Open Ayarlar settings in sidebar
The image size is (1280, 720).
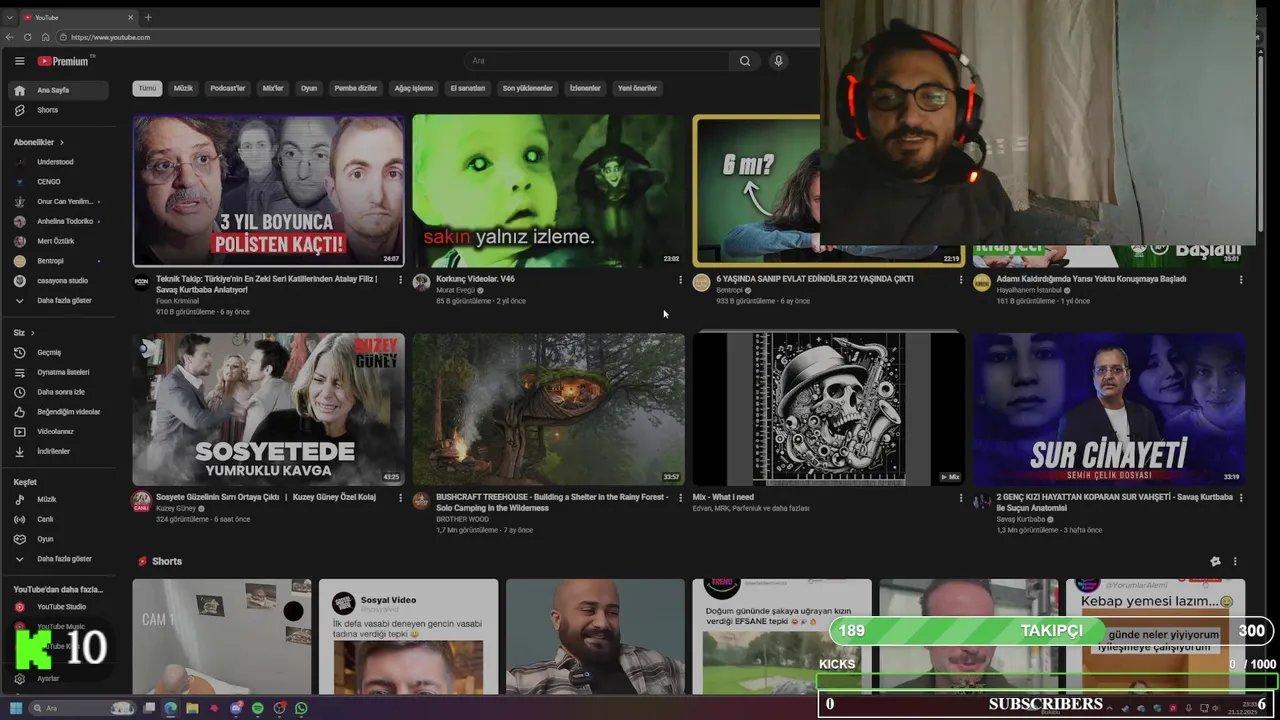[58, 678]
